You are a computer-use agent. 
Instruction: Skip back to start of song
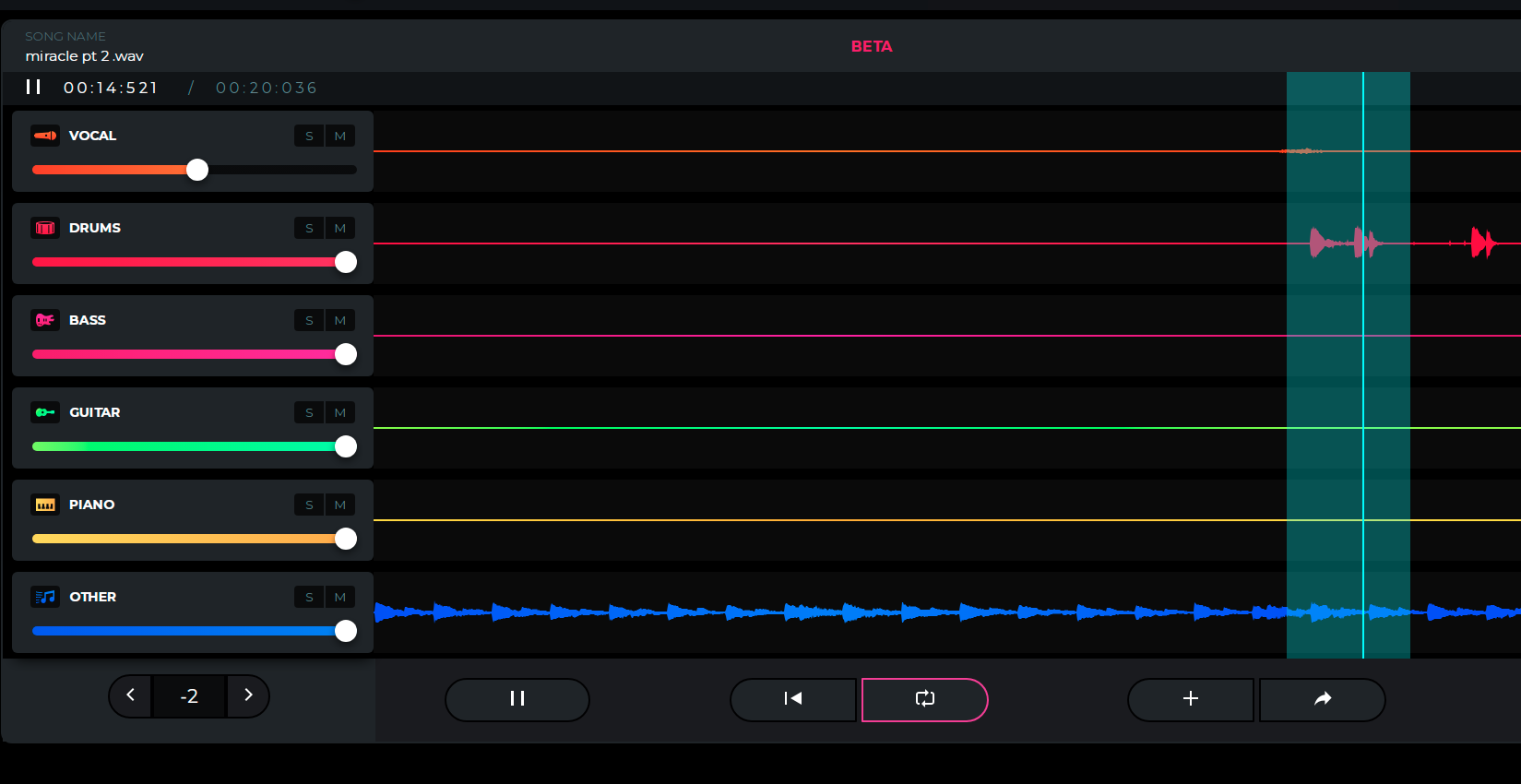793,699
